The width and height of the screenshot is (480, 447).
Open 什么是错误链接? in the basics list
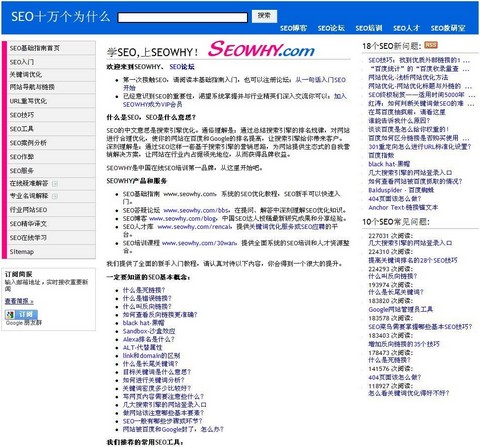coord(147,298)
